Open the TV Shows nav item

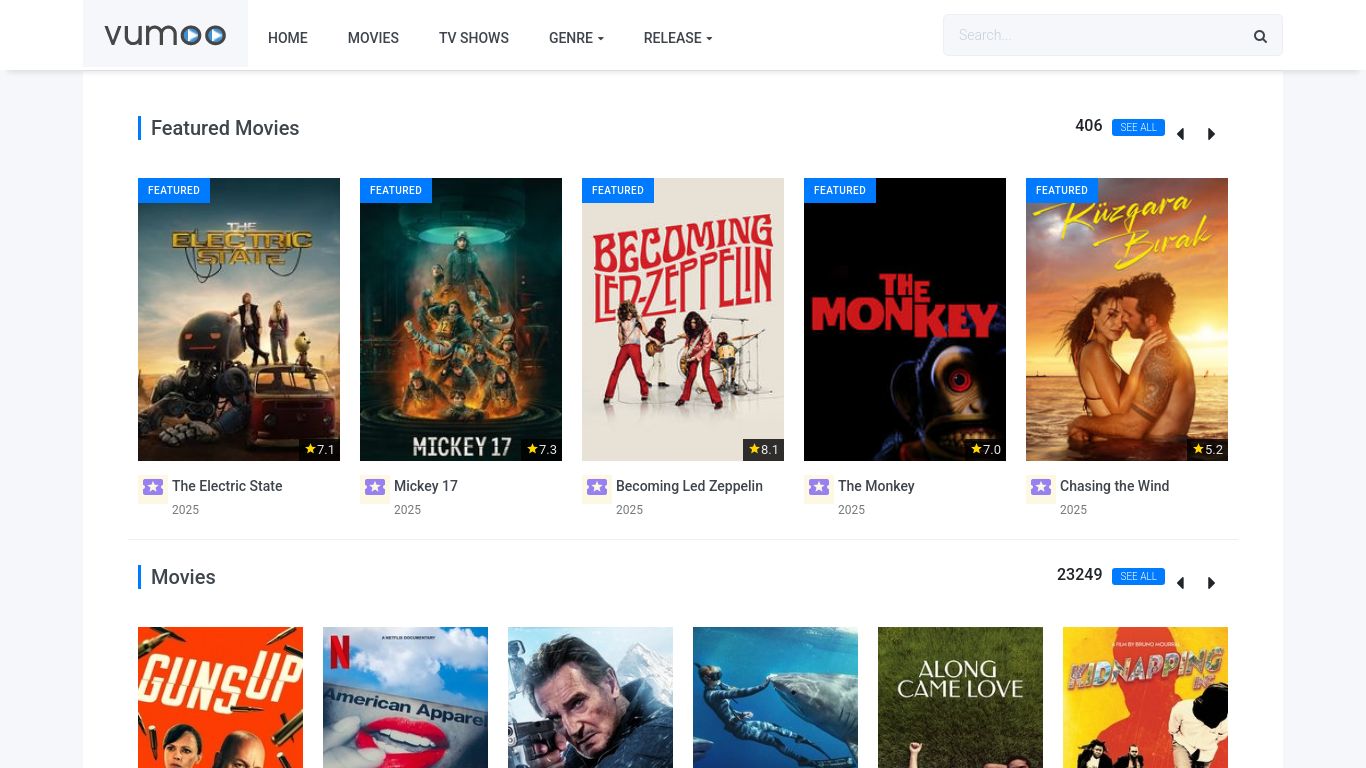(474, 38)
